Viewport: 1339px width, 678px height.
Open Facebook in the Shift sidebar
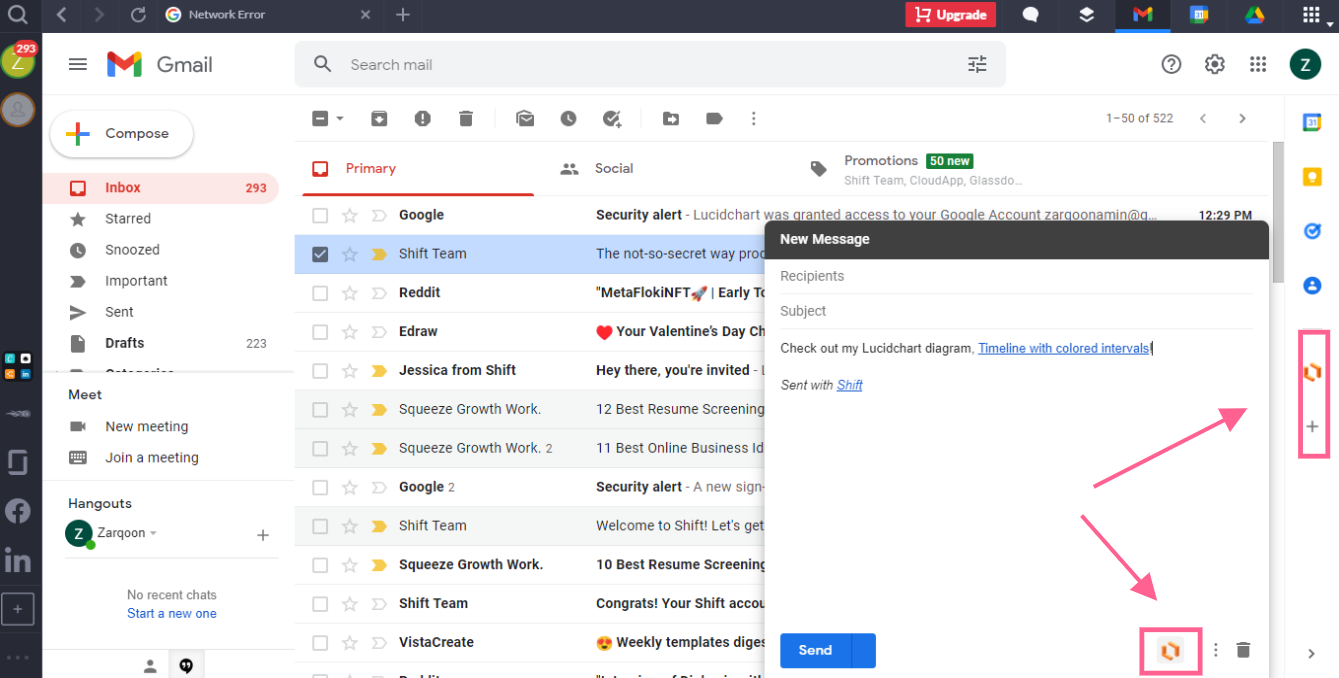[x=18, y=511]
